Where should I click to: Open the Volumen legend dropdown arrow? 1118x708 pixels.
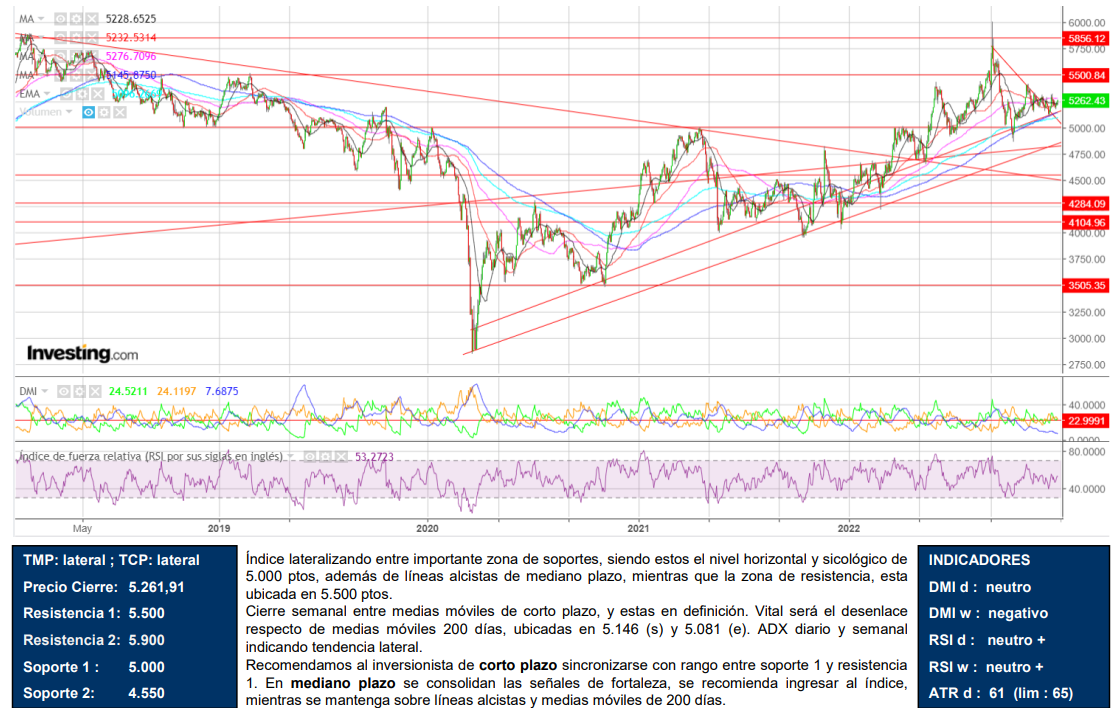(x=70, y=112)
